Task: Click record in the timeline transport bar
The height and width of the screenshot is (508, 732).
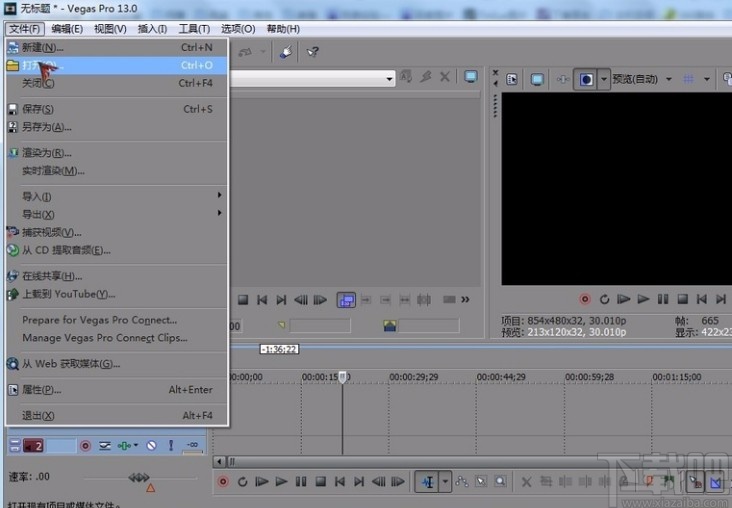Action: click(x=223, y=481)
